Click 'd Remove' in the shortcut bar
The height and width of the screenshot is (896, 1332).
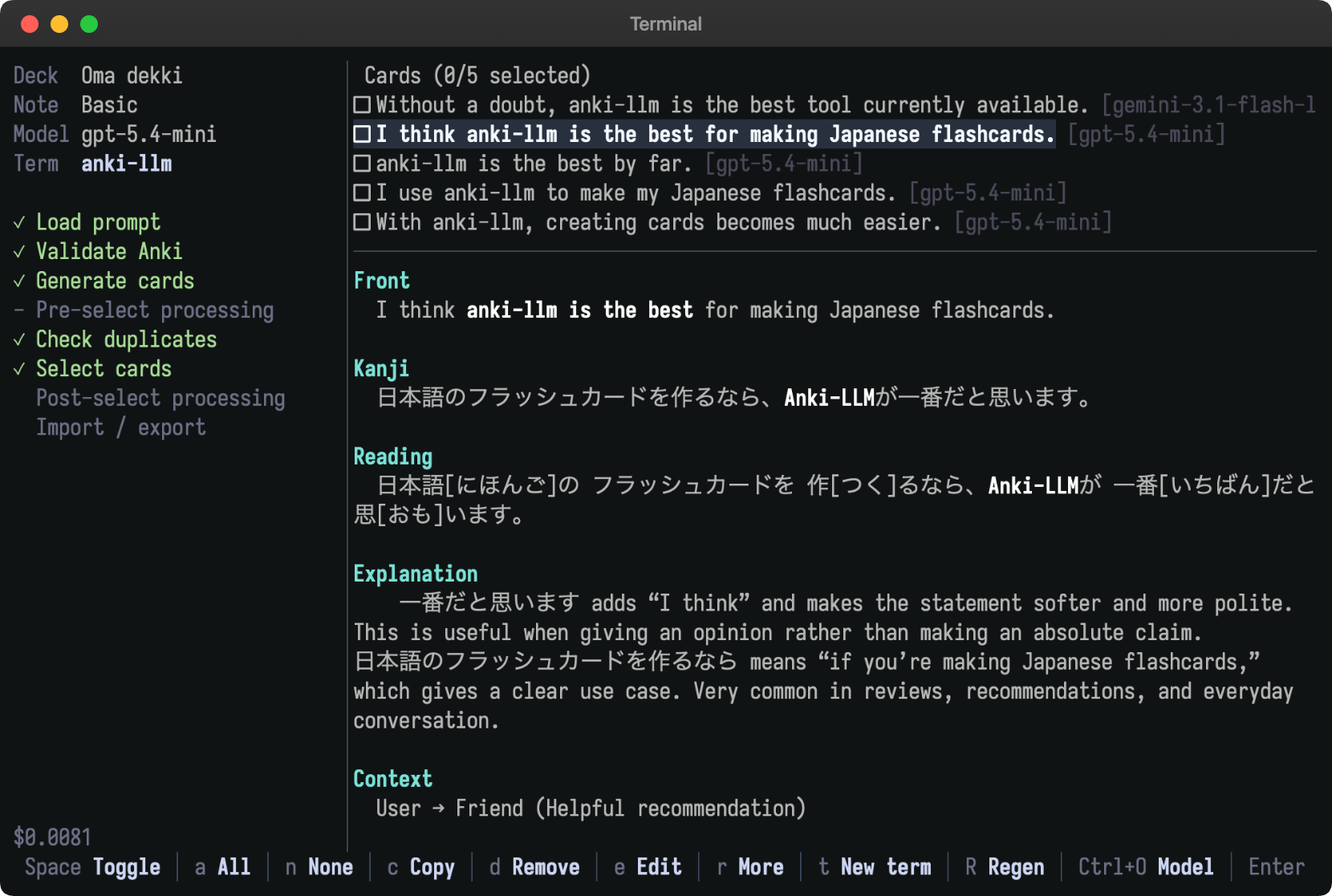coord(534,867)
